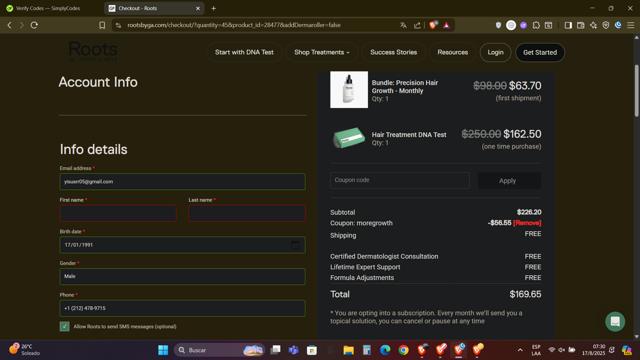The image size is (640, 360).
Task: Click the Phone number field
Action: [182, 308]
